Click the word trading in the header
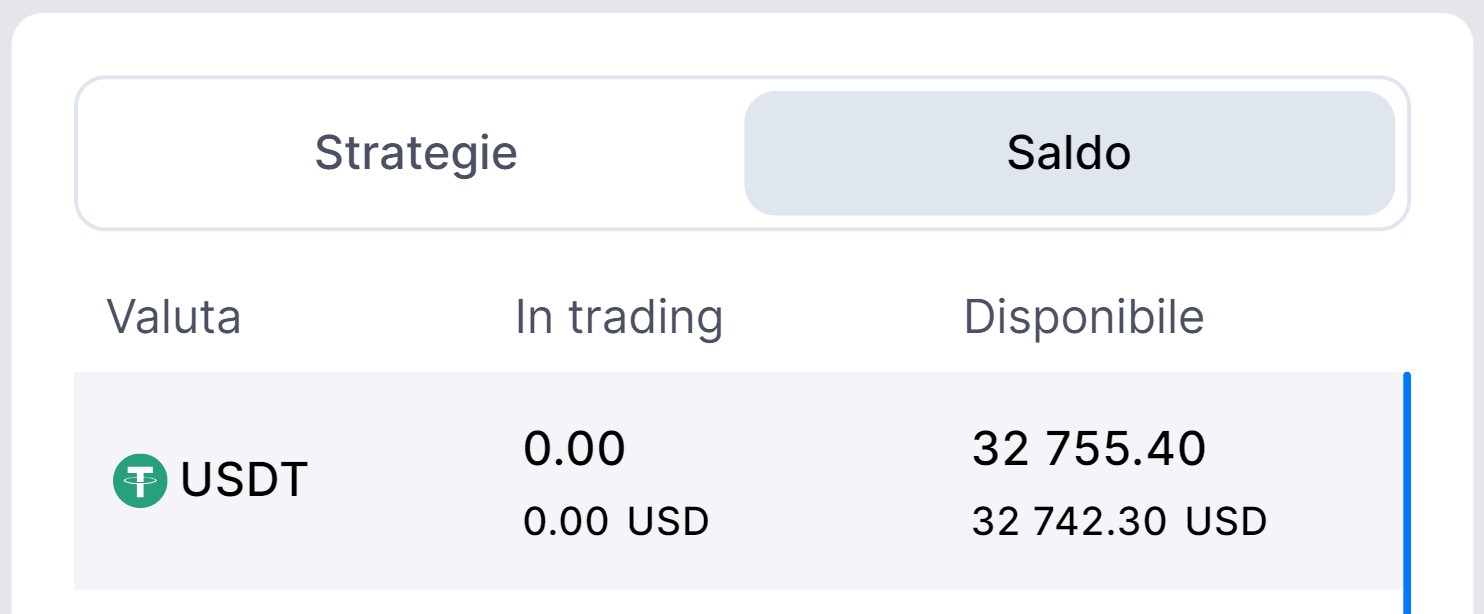The height and width of the screenshot is (614, 1484). pyautogui.click(x=646, y=317)
